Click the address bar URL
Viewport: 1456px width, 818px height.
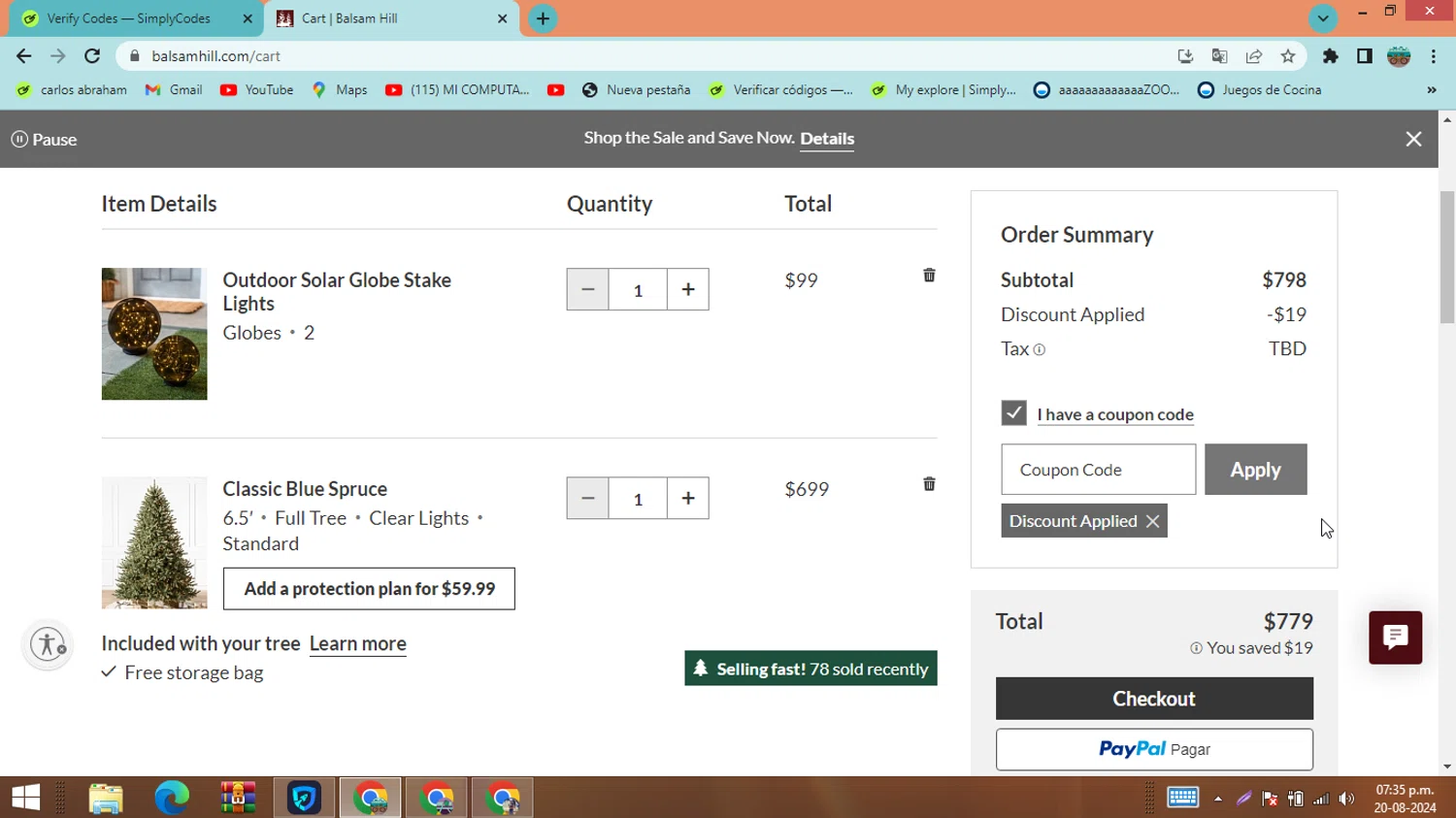point(215,56)
